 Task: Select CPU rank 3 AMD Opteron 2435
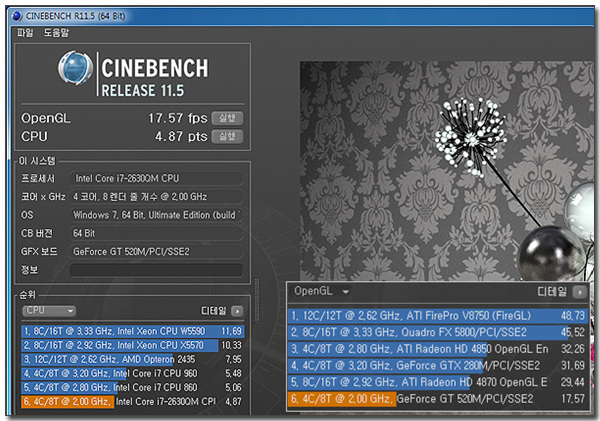pyautogui.click(x=132, y=359)
